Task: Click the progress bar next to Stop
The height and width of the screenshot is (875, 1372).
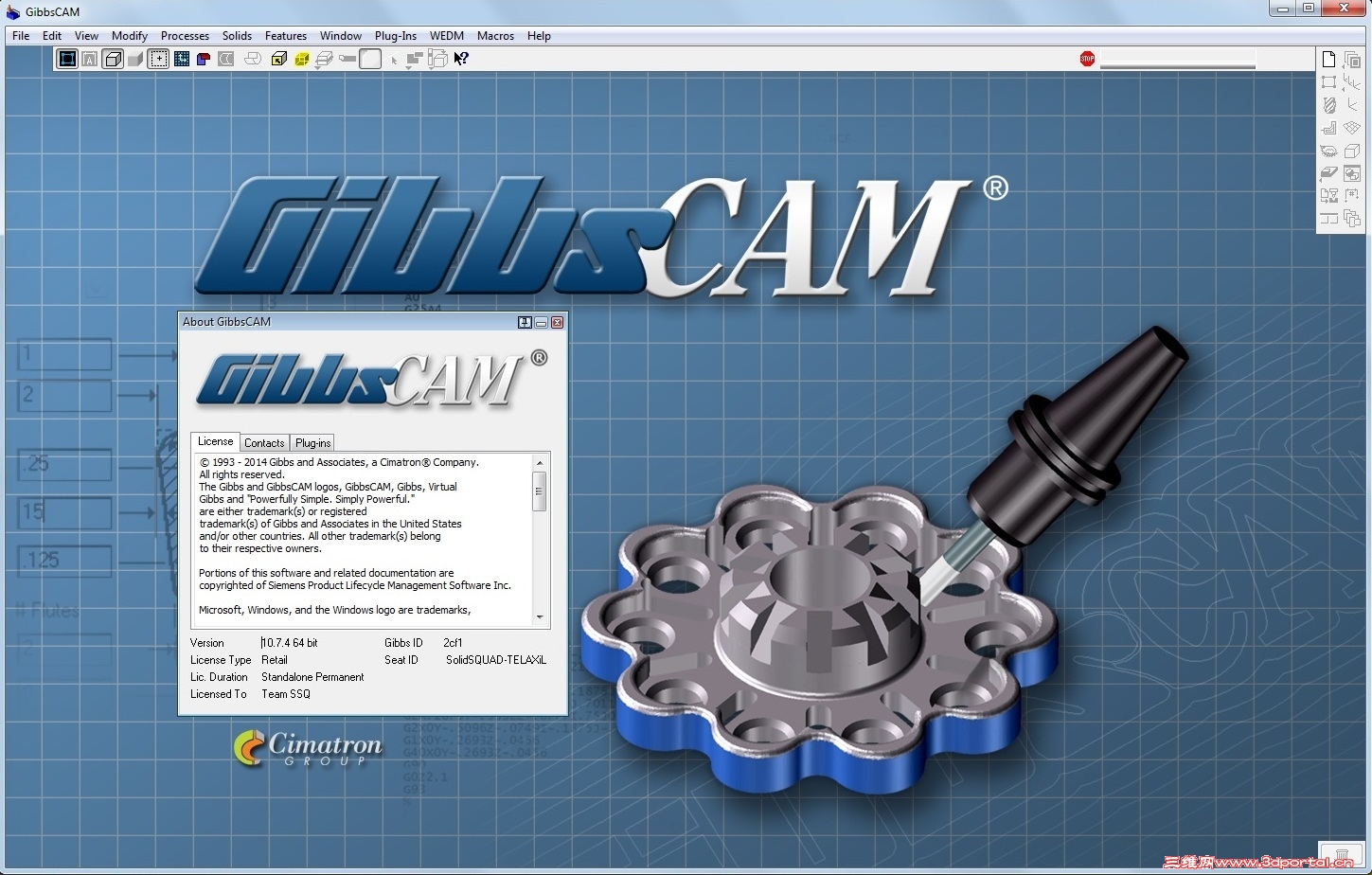Action: coord(1178,60)
